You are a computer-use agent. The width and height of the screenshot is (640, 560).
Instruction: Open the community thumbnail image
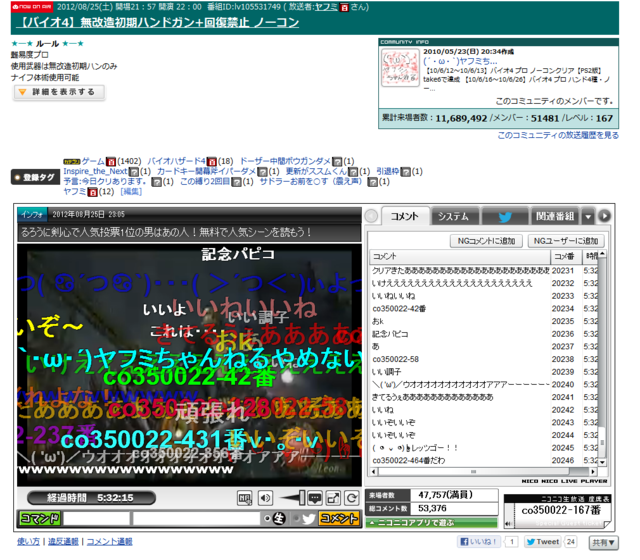(400, 67)
